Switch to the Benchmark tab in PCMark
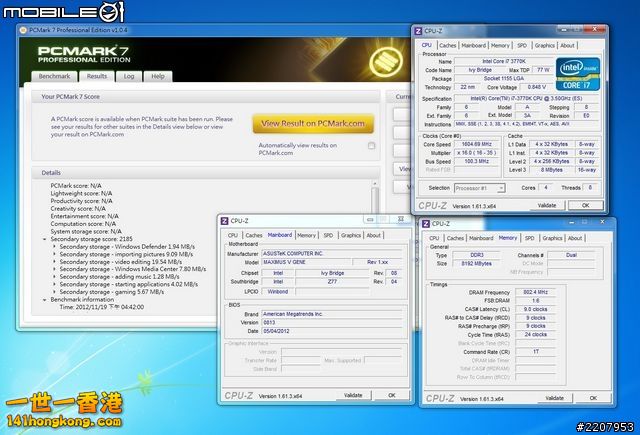Viewport: 640px width, 435px height. pos(54,76)
